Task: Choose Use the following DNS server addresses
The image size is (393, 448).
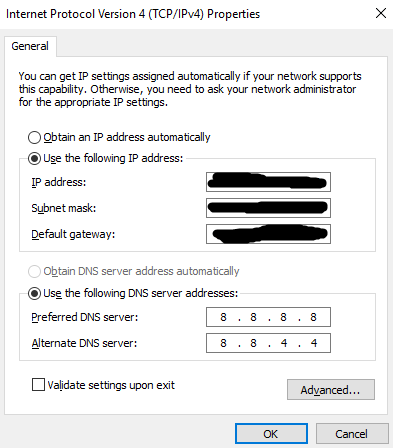Action: pos(34,294)
